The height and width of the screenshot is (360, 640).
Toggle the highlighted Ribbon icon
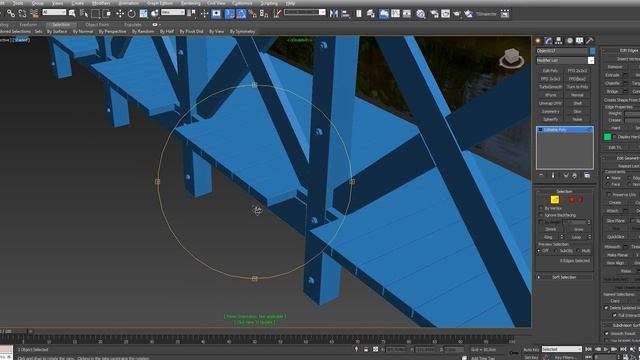[384, 13]
